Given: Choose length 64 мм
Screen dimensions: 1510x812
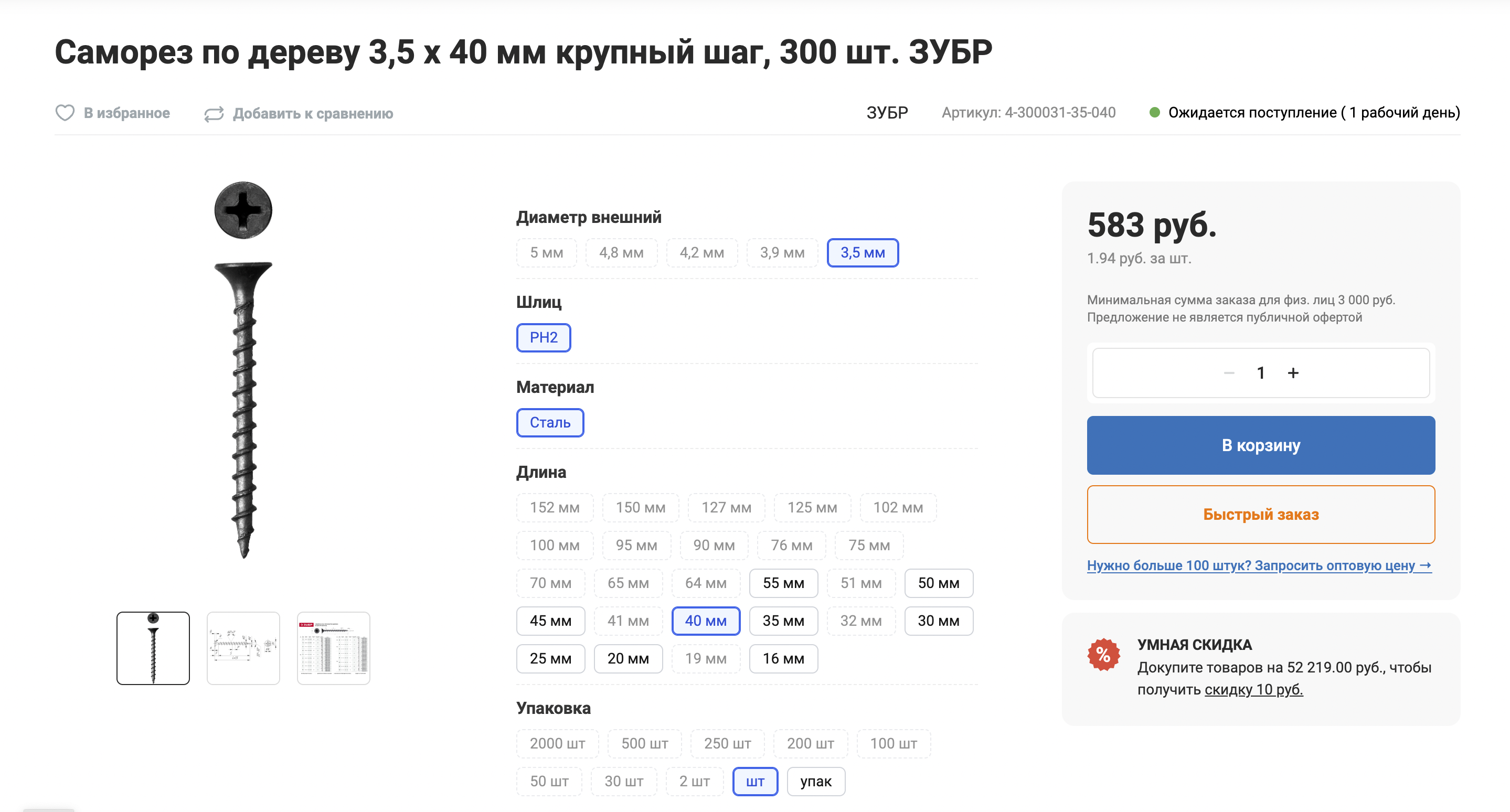Looking at the screenshot, I should 706,583.
